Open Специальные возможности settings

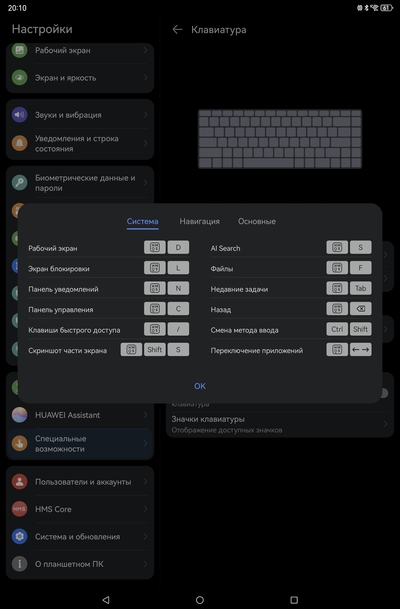(x=80, y=444)
